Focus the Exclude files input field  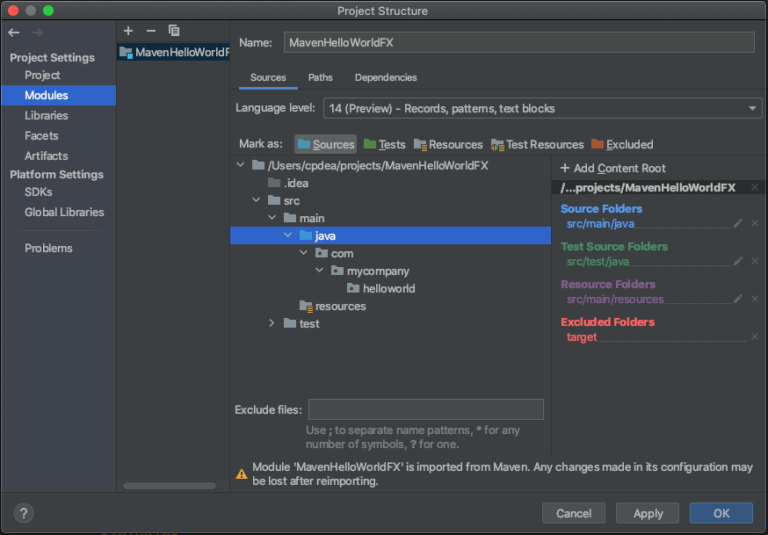pyautogui.click(x=426, y=410)
